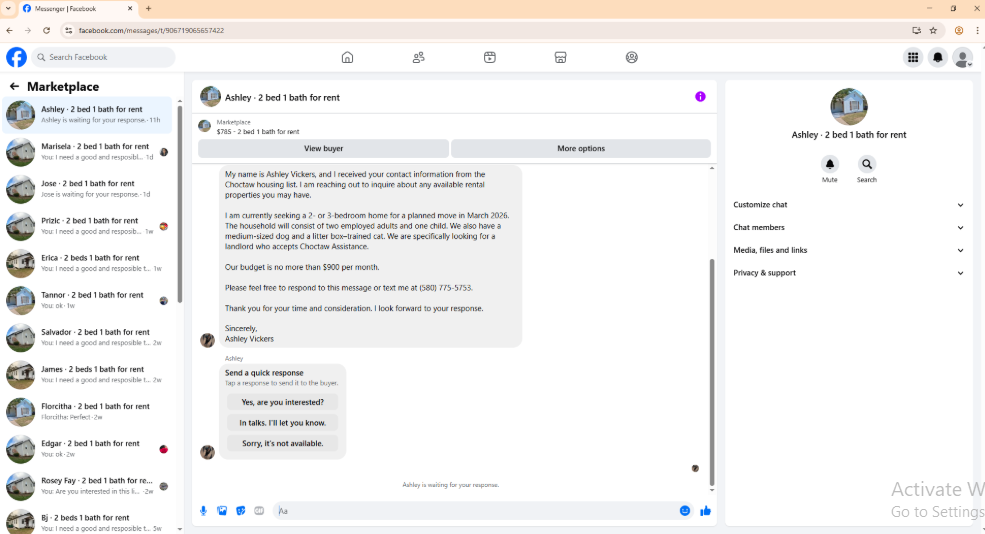Screen dimensions: 985x534
Task: Open Tannor conversation
Action: coord(87,300)
